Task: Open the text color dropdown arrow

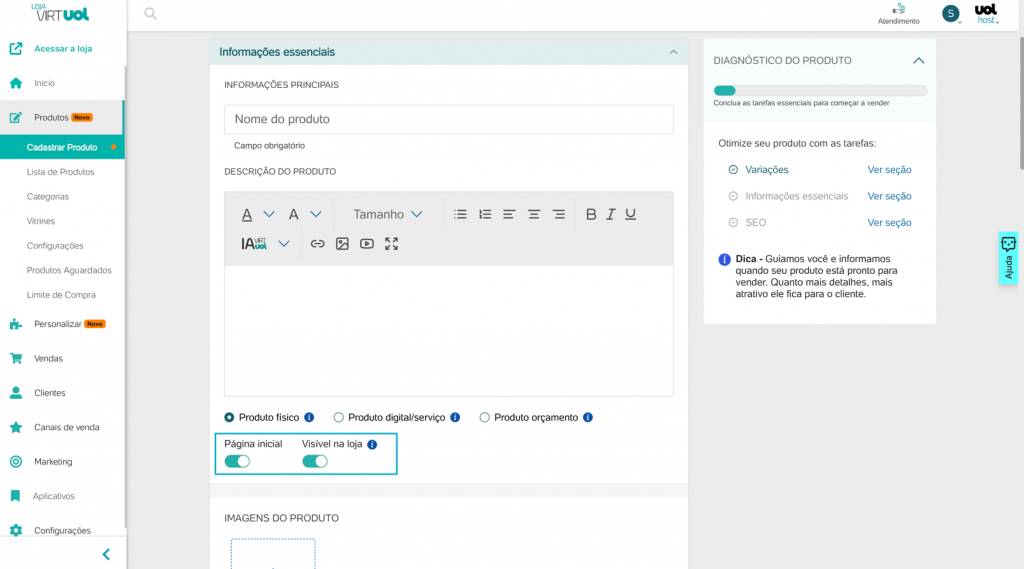Action: tap(269, 214)
